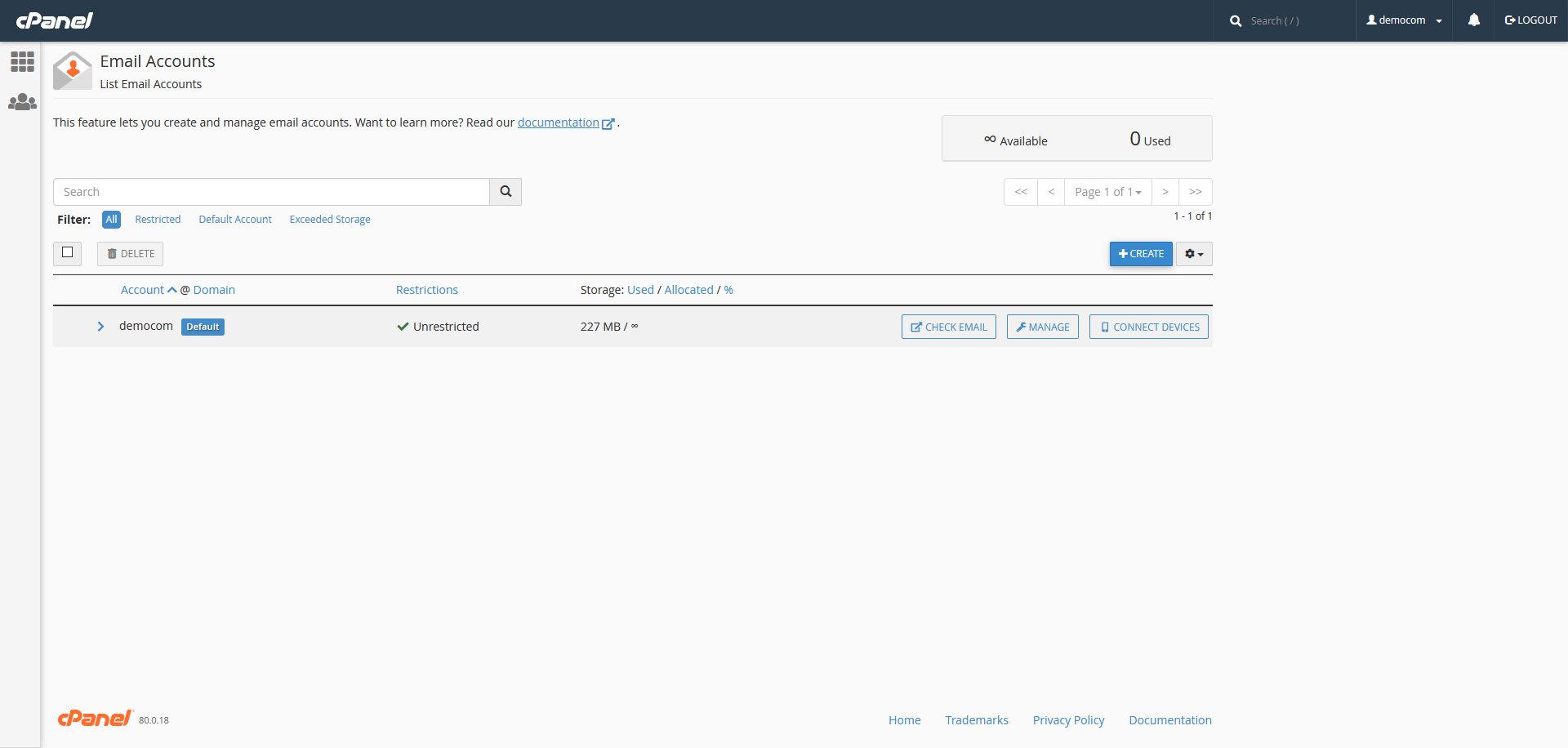The height and width of the screenshot is (748, 1568).
Task: Open the gear settings dropdown near Create
Action: (1194, 254)
